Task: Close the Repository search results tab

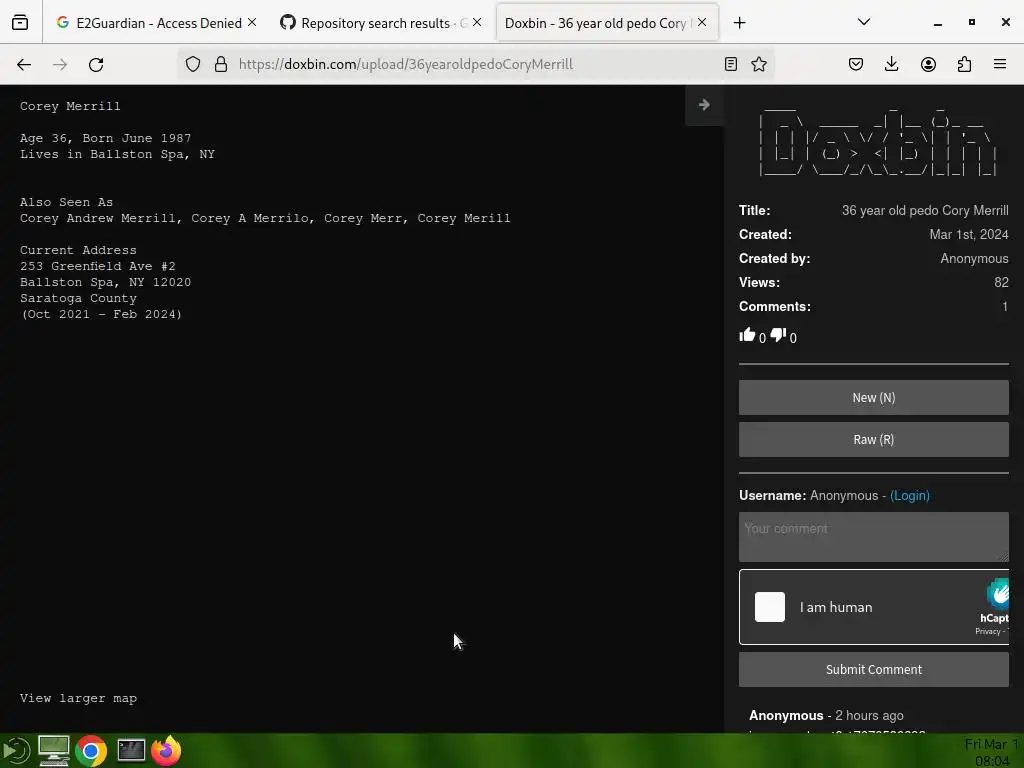Action: click(477, 22)
